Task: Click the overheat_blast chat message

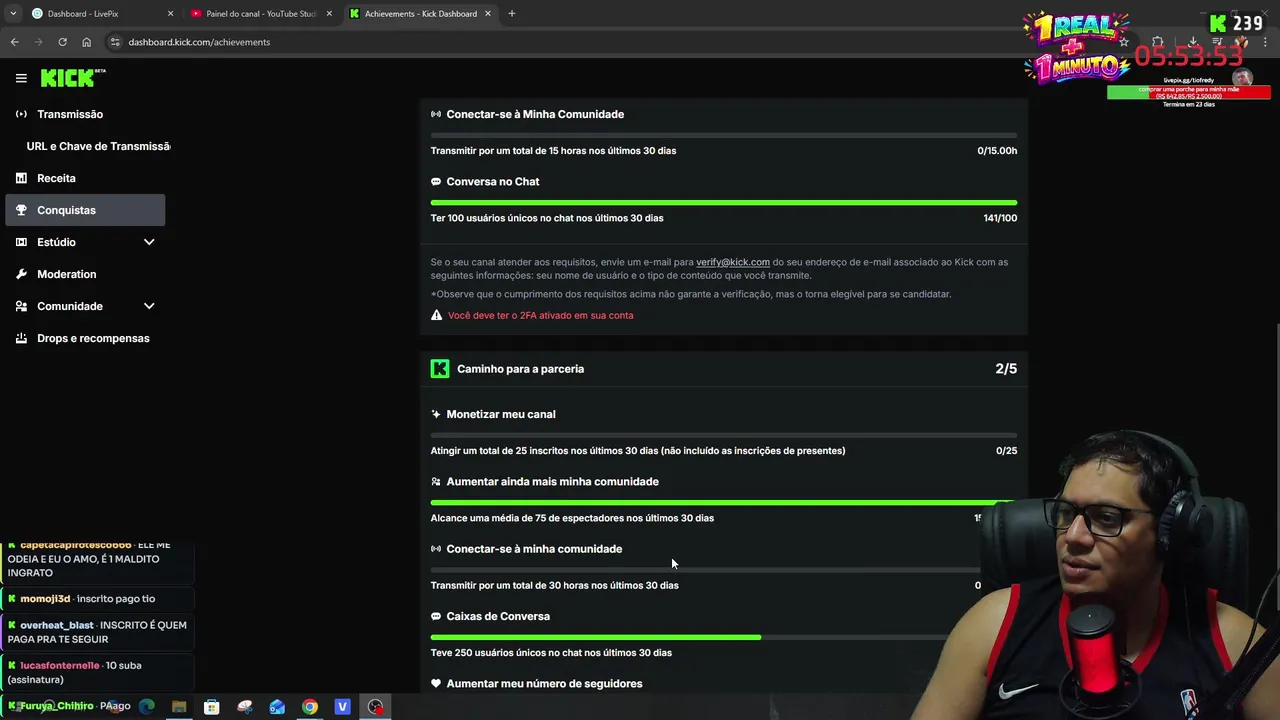Action: click(x=97, y=632)
